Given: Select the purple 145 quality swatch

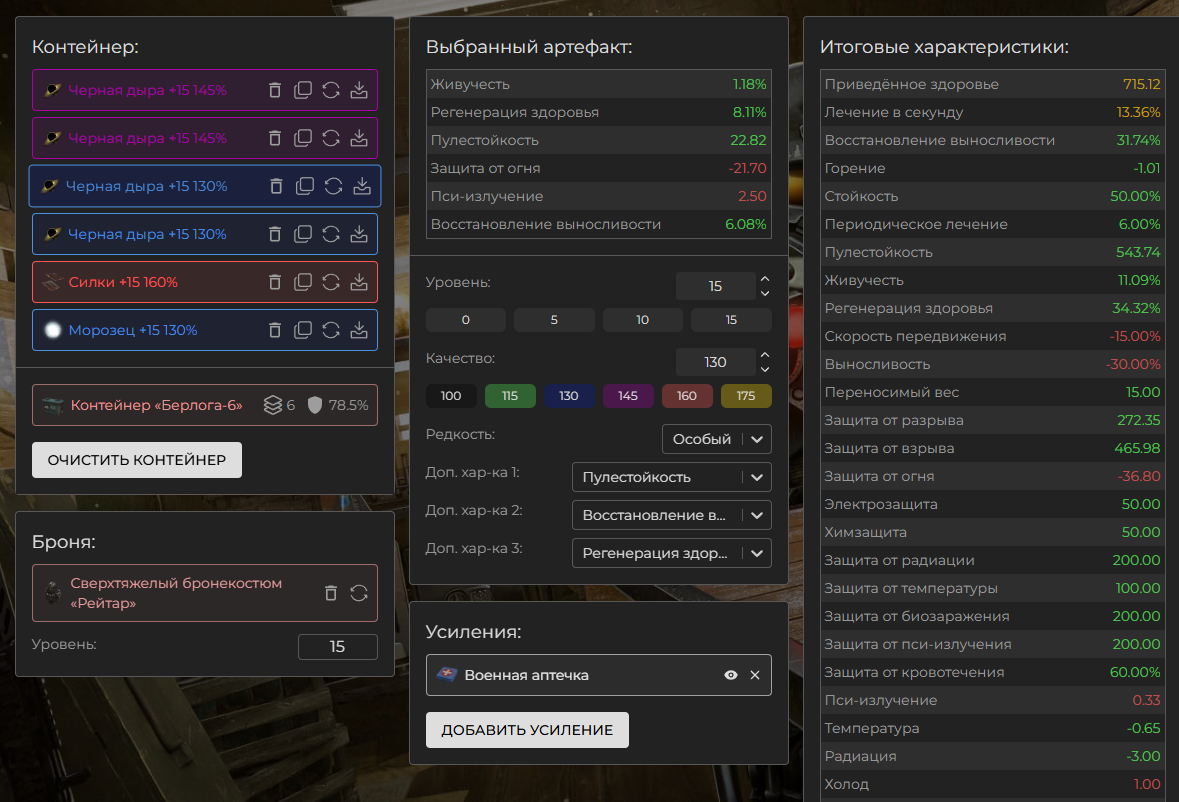Looking at the screenshot, I should [x=628, y=396].
